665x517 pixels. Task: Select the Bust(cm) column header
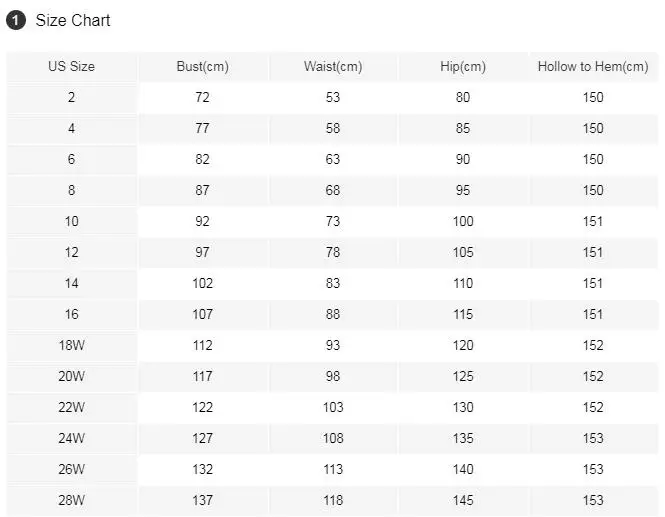(202, 67)
